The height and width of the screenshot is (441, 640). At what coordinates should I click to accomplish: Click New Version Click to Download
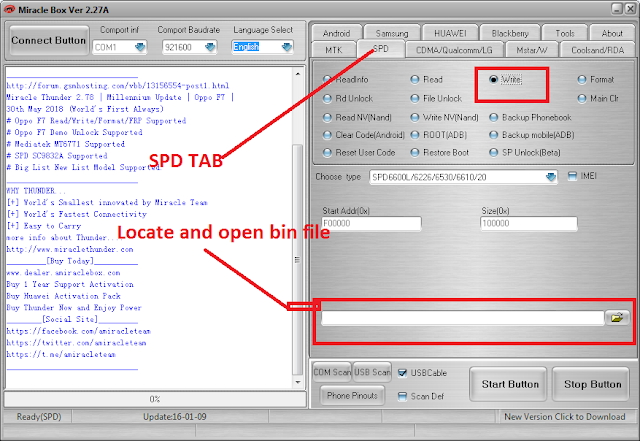click(565, 416)
